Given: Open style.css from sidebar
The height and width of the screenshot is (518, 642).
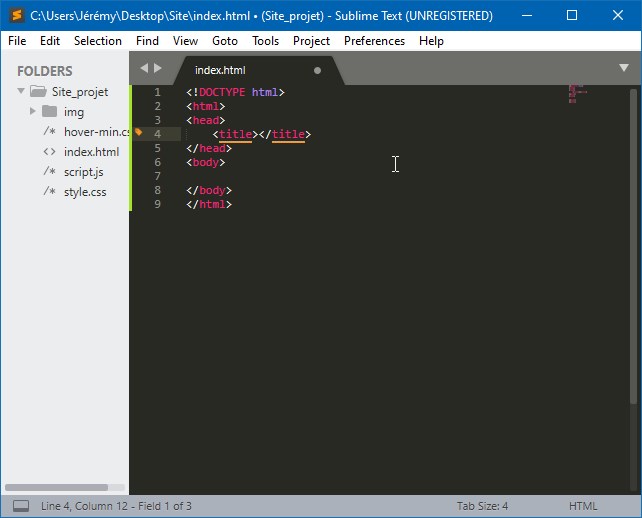Looking at the screenshot, I should [x=85, y=192].
